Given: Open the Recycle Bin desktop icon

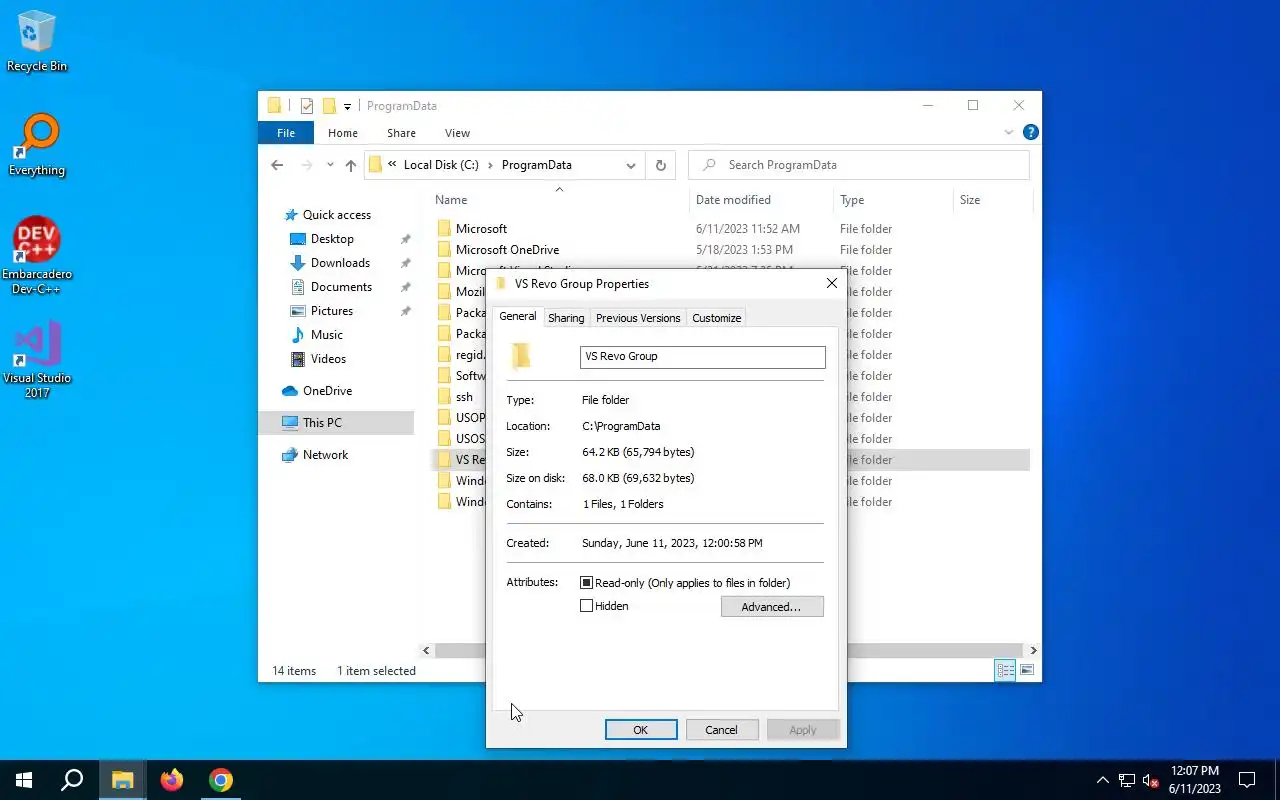Looking at the screenshot, I should 37,42.
